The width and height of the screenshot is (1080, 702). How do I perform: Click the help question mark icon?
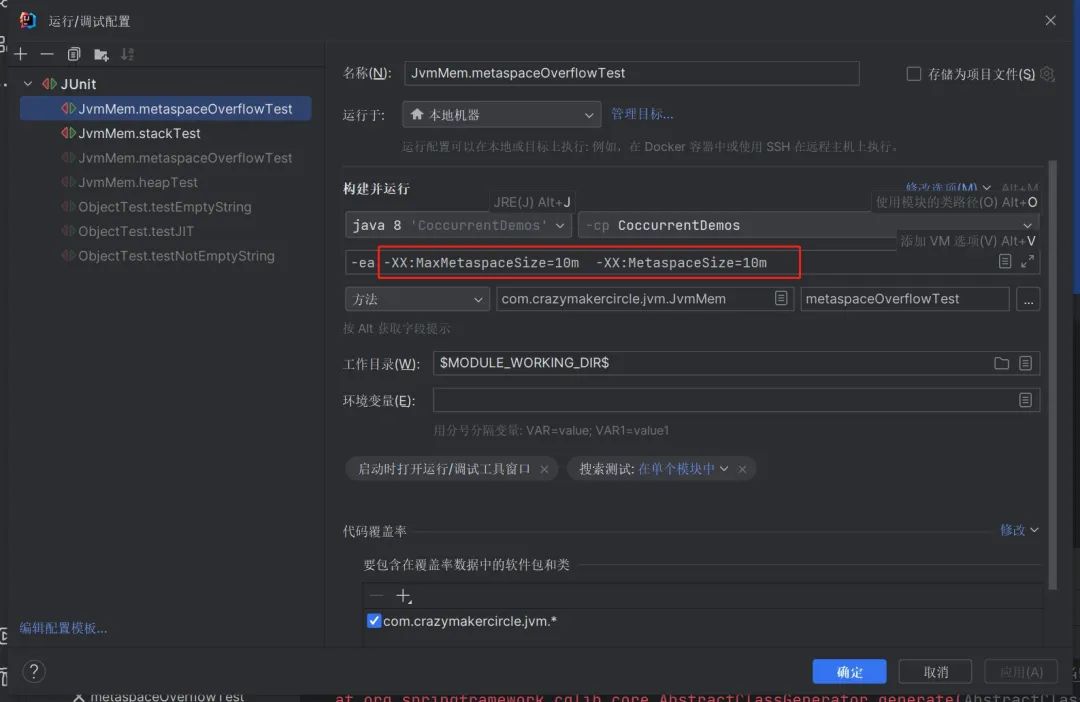pos(33,671)
